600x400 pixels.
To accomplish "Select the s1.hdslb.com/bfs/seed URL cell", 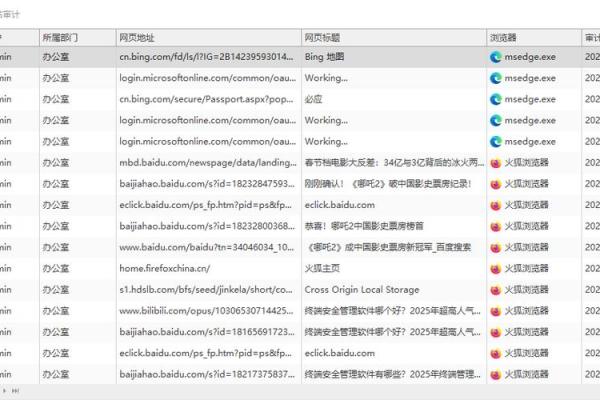I will pyautogui.click(x=209, y=290).
